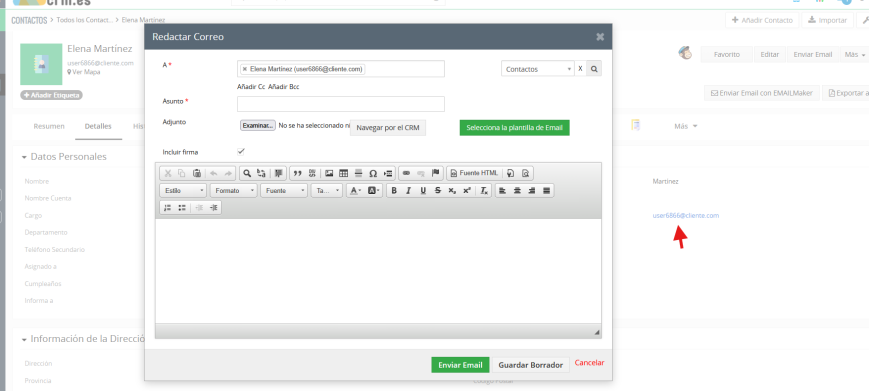Open the Formato dropdown
Viewport: 869px width, 391px height.
coord(233,191)
